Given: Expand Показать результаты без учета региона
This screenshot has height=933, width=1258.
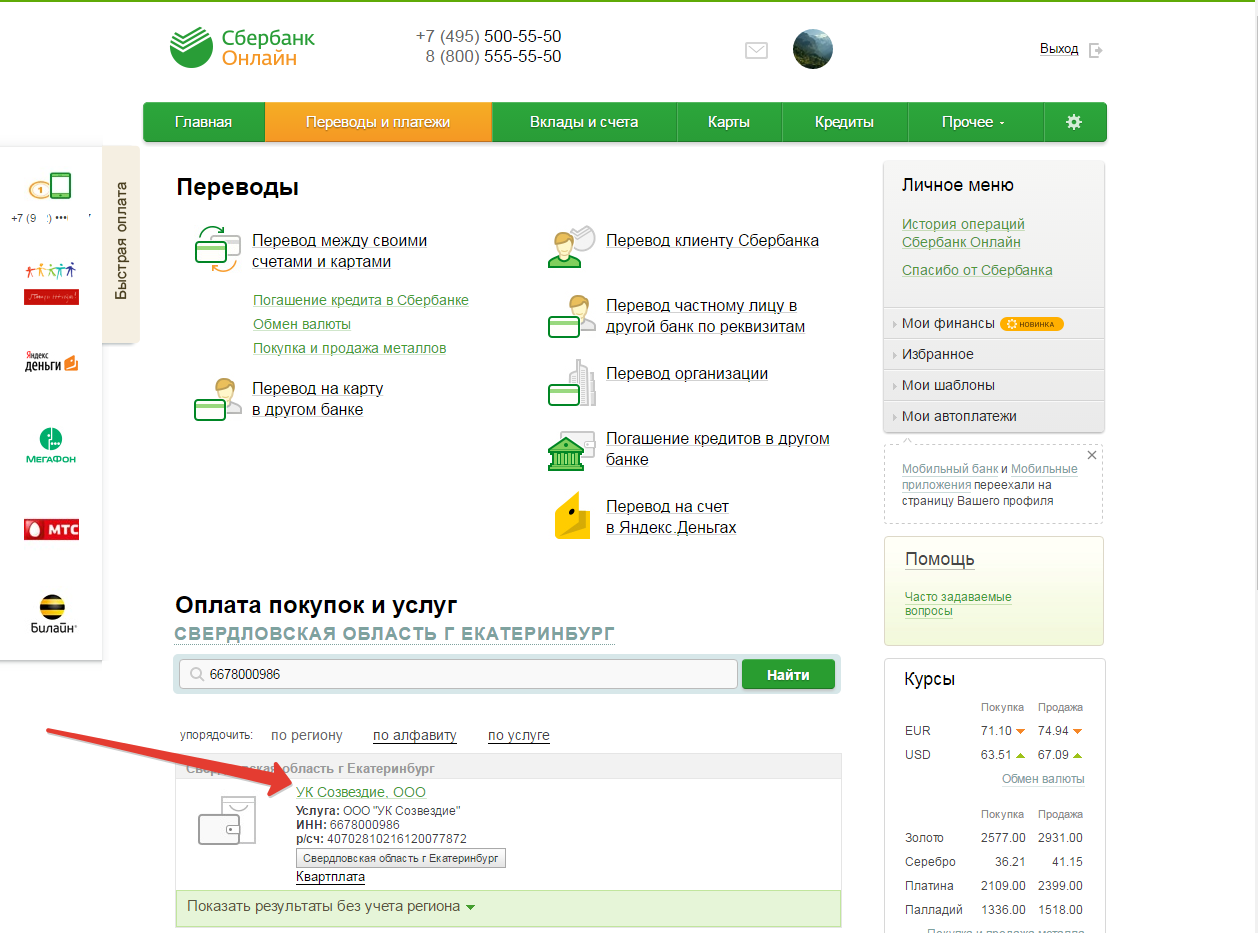Looking at the screenshot, I should tap(331, 906).
